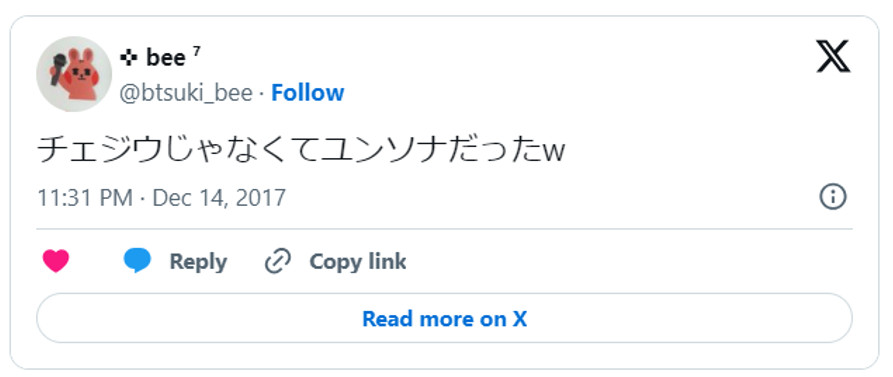Click the Dec 14, 2017 date
893x377 pixels.
point(219,198)
